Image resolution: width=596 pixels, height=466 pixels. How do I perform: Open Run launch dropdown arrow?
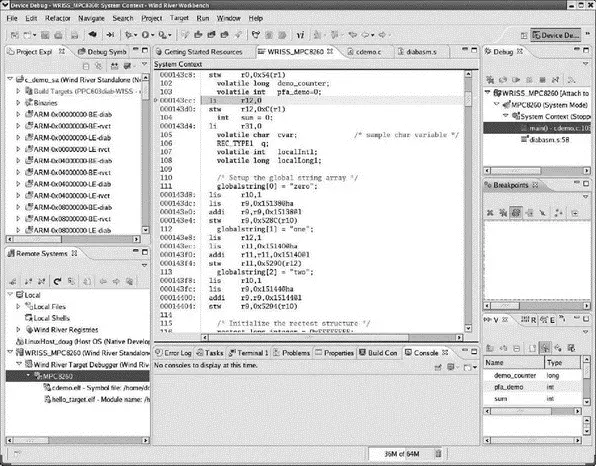153,35
